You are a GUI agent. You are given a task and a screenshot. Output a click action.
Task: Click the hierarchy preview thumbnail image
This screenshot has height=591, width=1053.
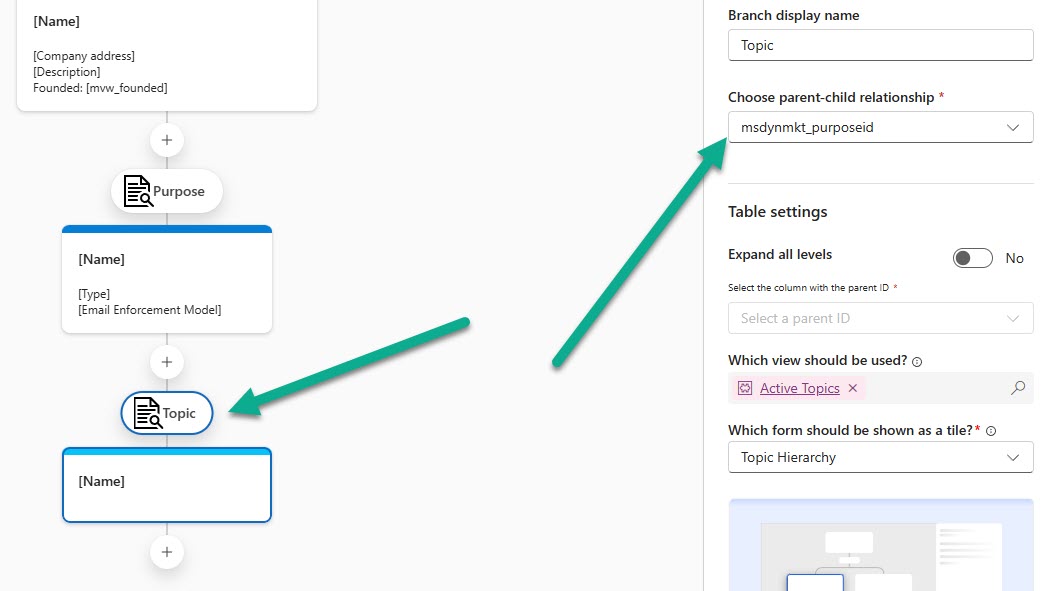tap(880, 545)
